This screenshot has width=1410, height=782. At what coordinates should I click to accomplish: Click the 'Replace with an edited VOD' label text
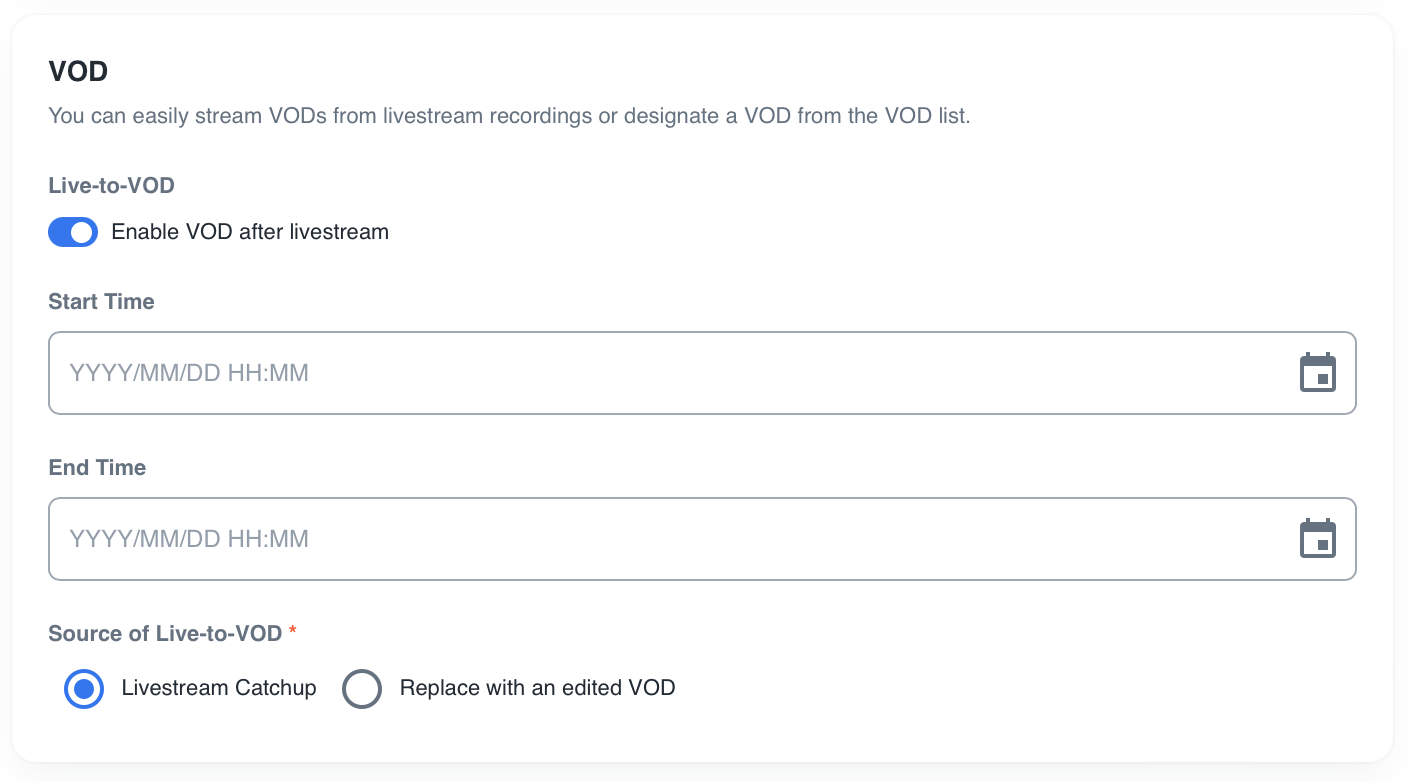pos(537,688)
